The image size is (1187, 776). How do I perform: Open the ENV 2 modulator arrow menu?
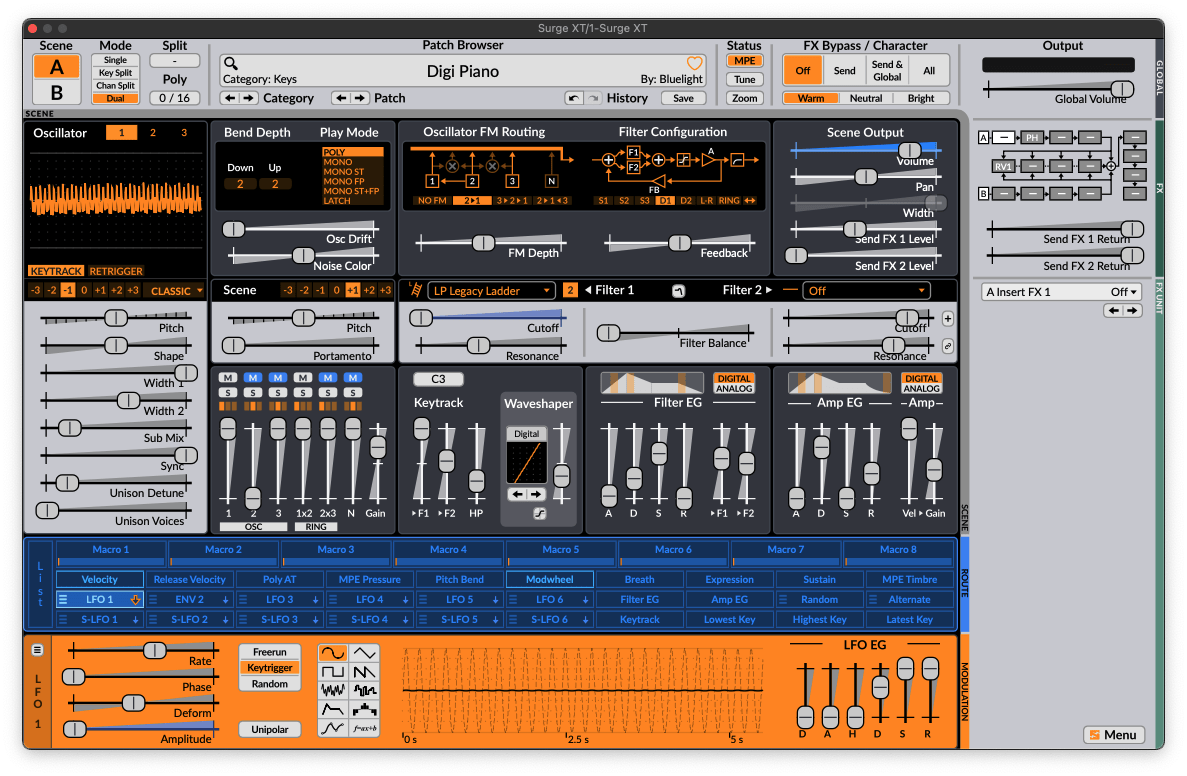[x=226, y=600]
